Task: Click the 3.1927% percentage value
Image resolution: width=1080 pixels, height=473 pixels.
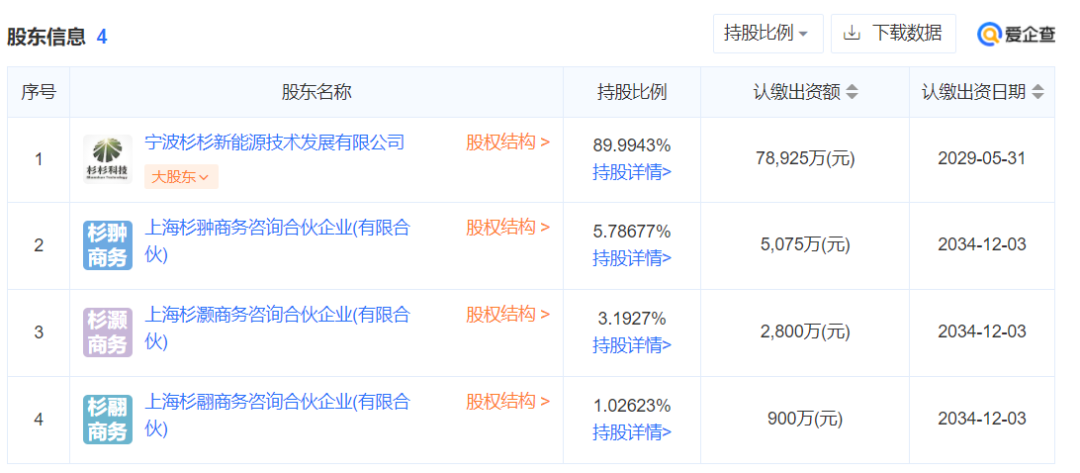Action: pyautogui.click(x=632, y=319)
